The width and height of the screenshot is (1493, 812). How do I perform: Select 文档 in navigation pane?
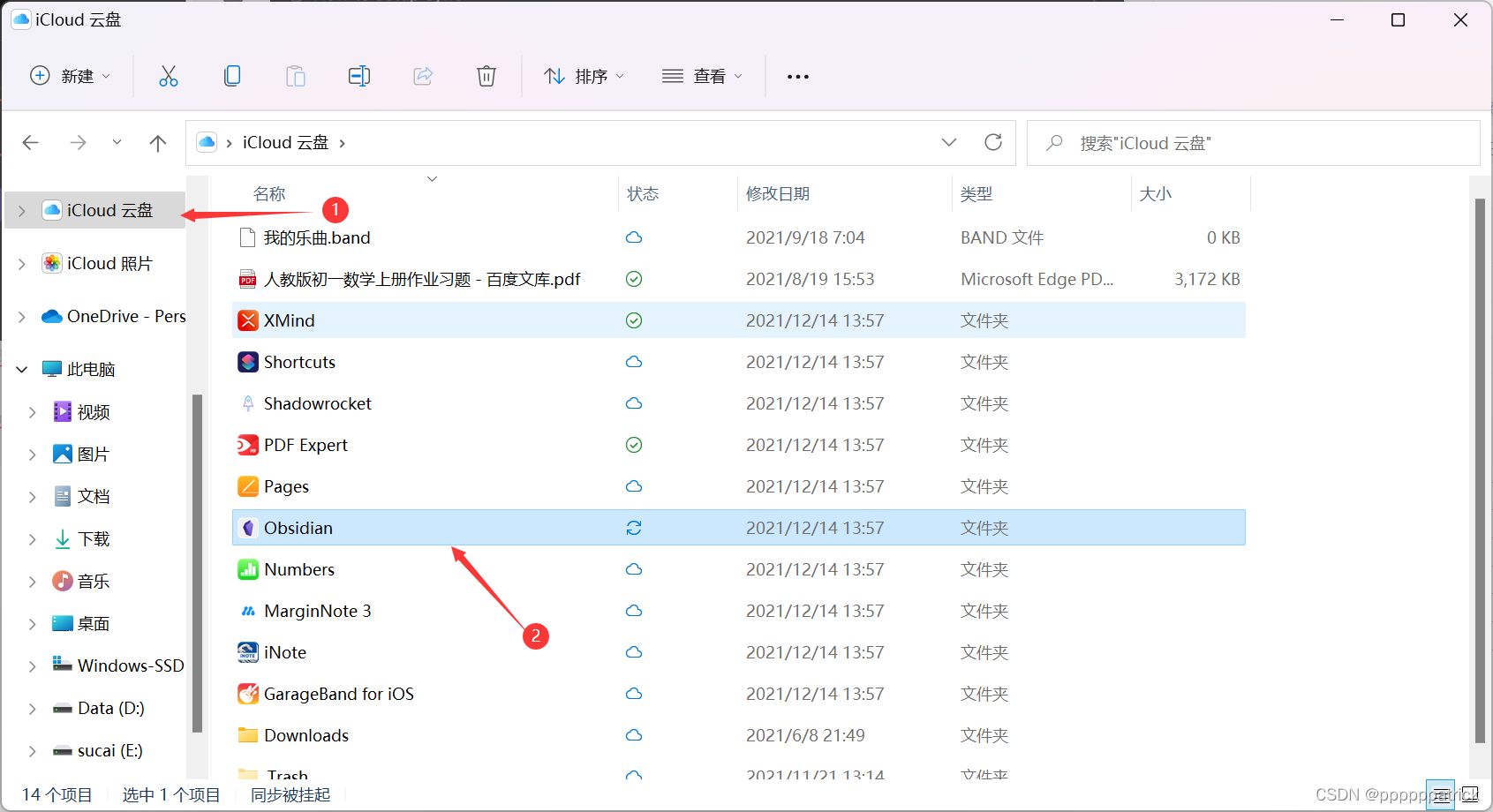[94, 496]
